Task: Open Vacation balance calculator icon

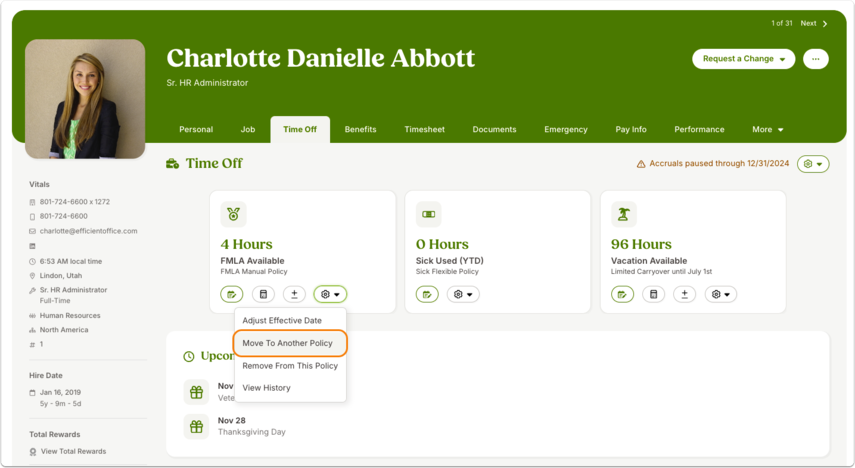Action: (x=653, y=295)
